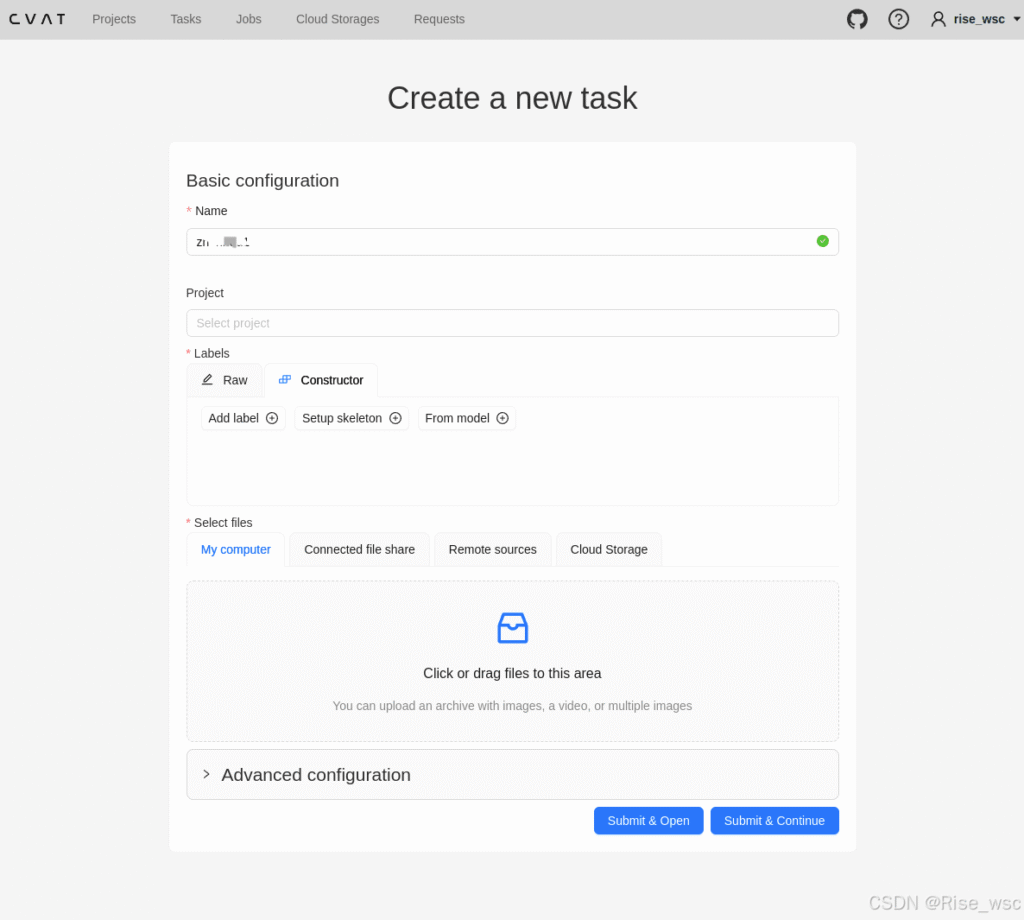The width and height of the screenshot is (1024, 920).
Task: Click the green name validation checkmark
Action: coord(823,241)
